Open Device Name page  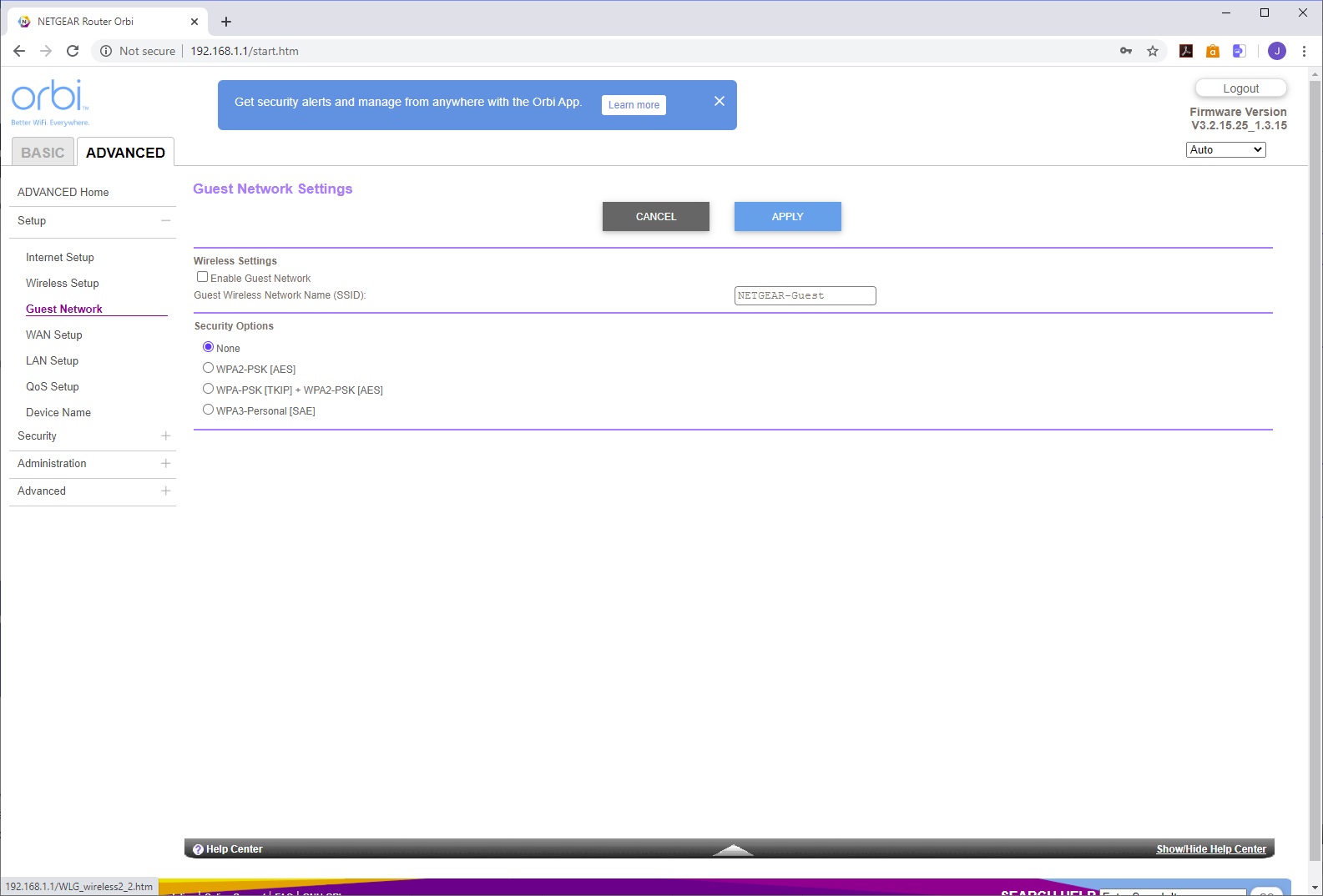pos(58,412)
